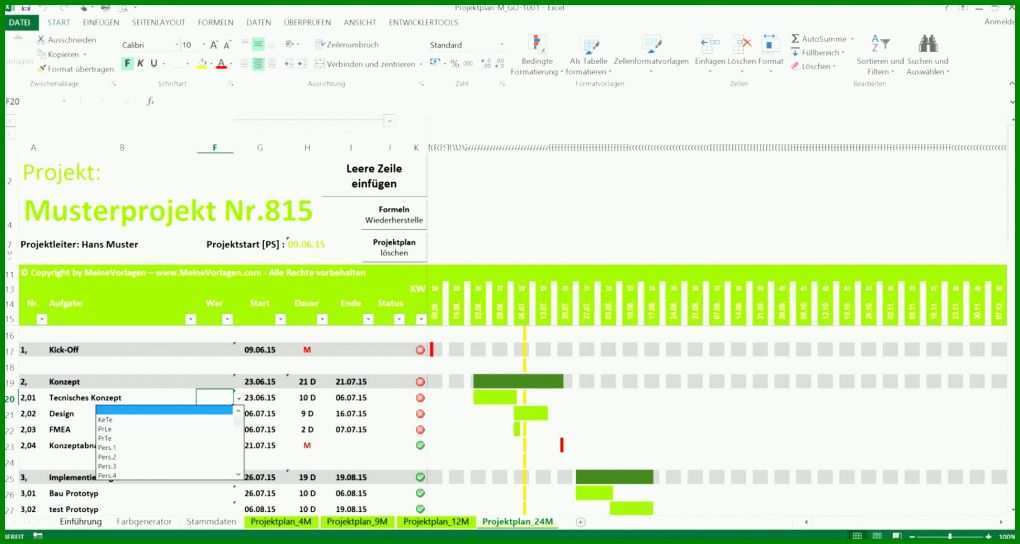The image size is (1020, 544).
Task: Open the Einführung sheet tab
Action: coord(81,522)
